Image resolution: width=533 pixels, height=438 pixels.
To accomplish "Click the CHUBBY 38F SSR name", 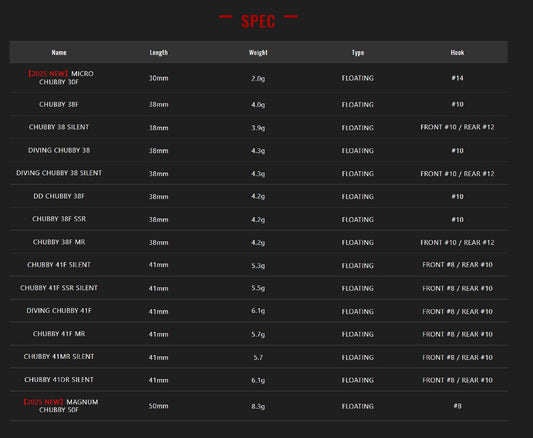I will click(59, 219).
